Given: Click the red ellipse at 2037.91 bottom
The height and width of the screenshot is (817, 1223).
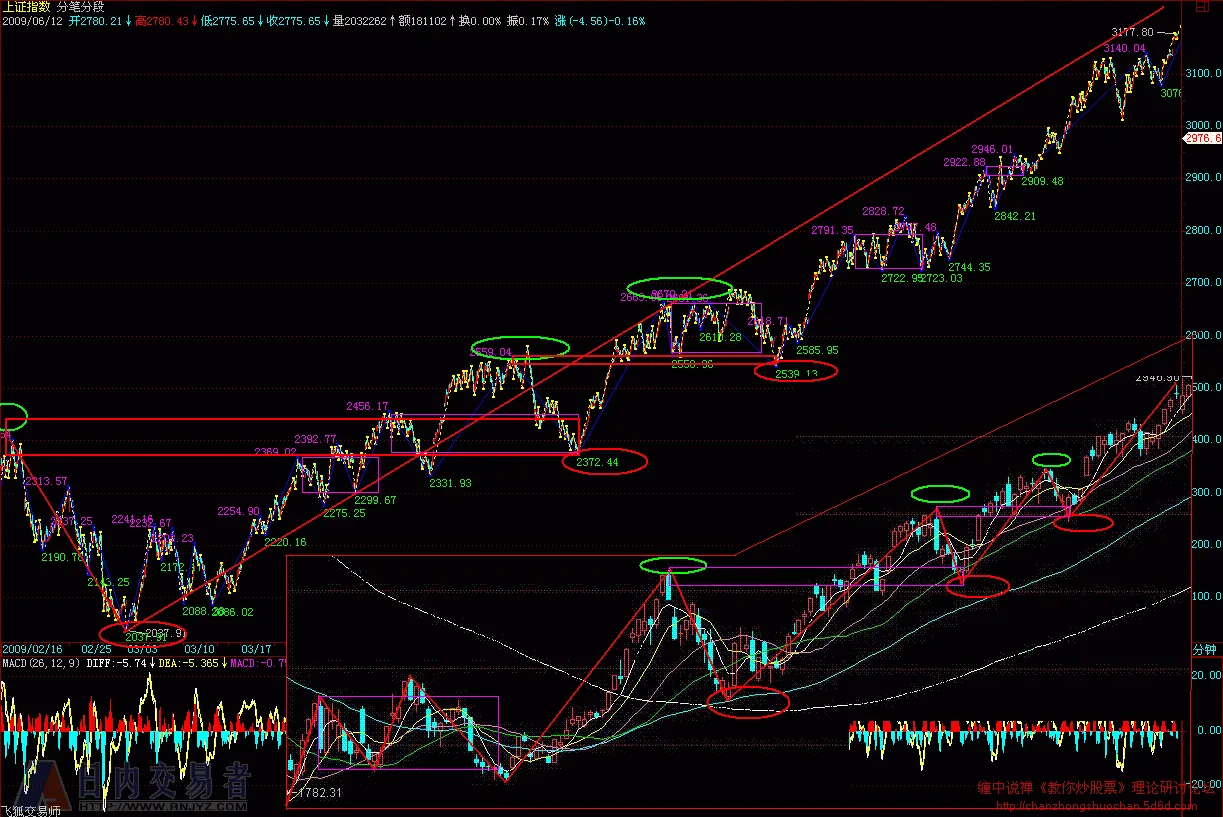Looking at the screenshot, I should pos(143,633).
